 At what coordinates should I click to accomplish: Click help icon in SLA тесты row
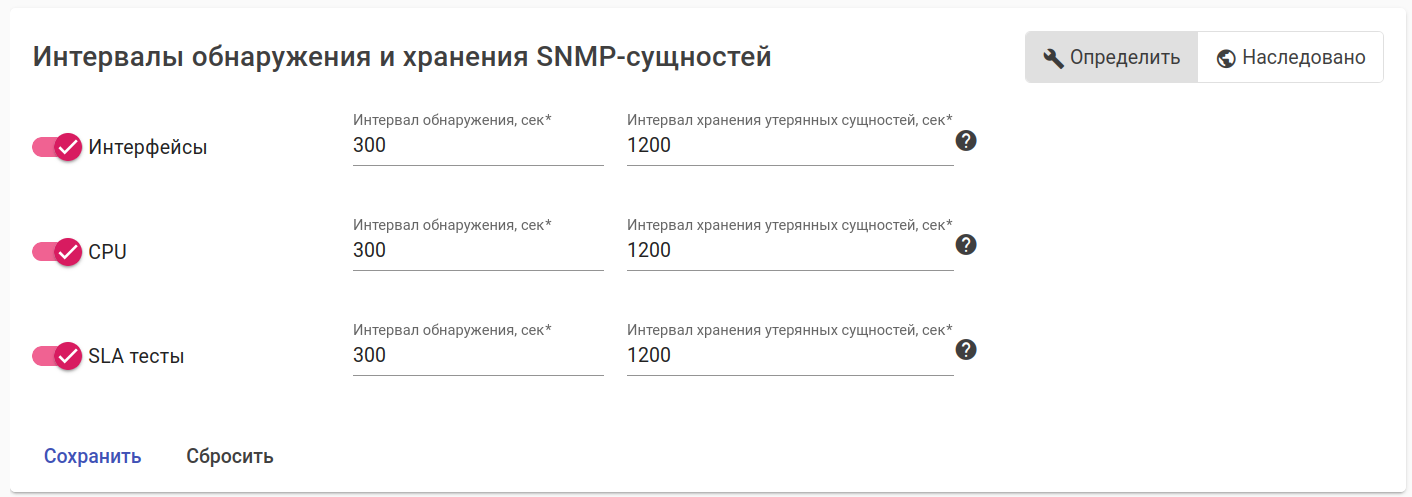(x=966, y=350)
